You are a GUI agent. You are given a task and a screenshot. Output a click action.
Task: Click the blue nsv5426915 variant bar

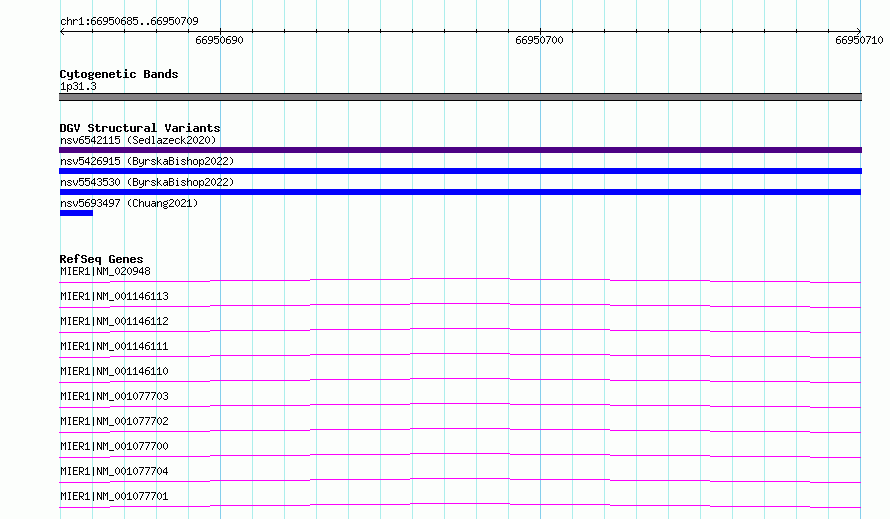(460, 171)
